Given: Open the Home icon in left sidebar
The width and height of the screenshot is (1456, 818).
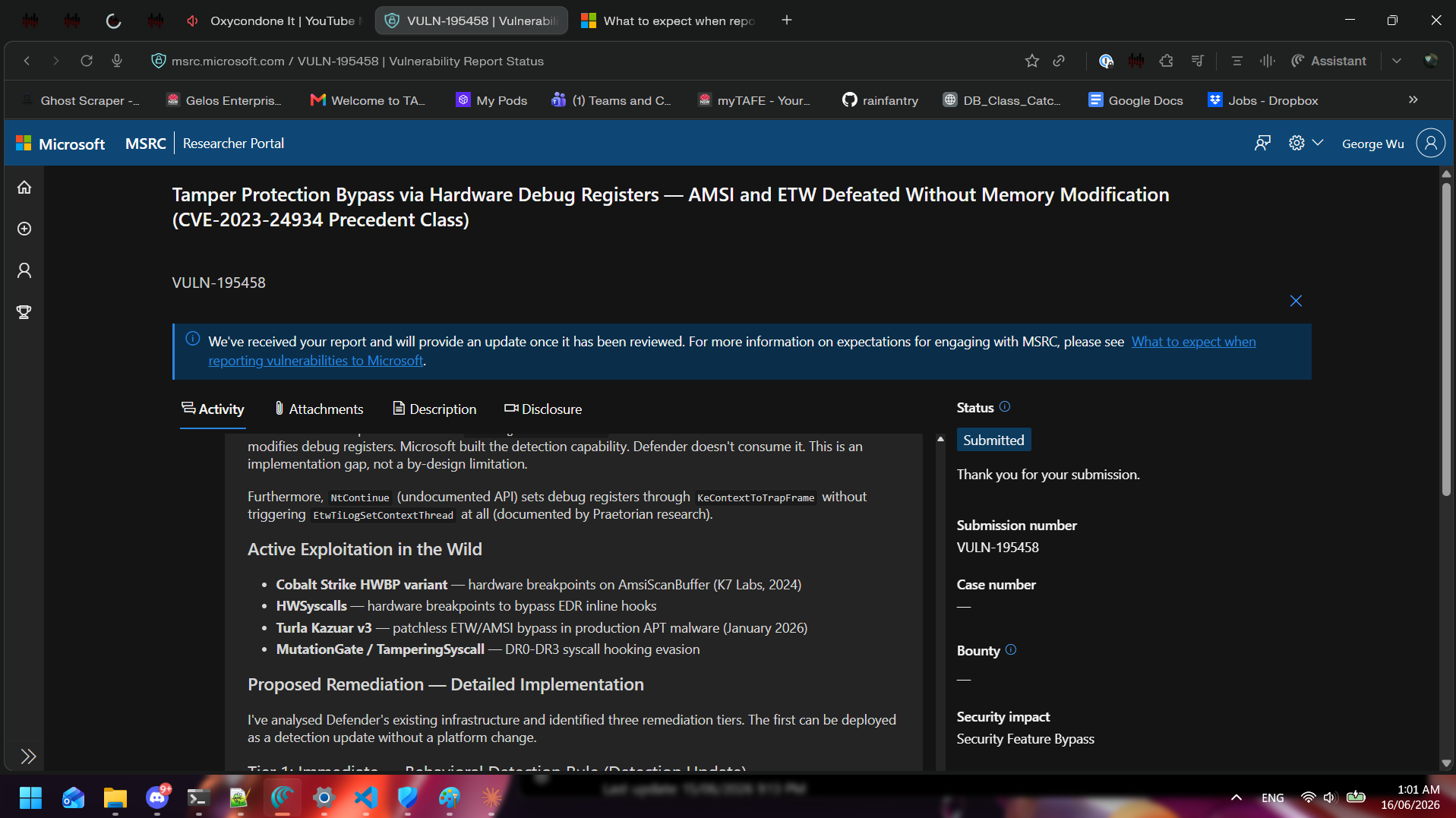Looking at the screenshot, I should coord(24,187).
